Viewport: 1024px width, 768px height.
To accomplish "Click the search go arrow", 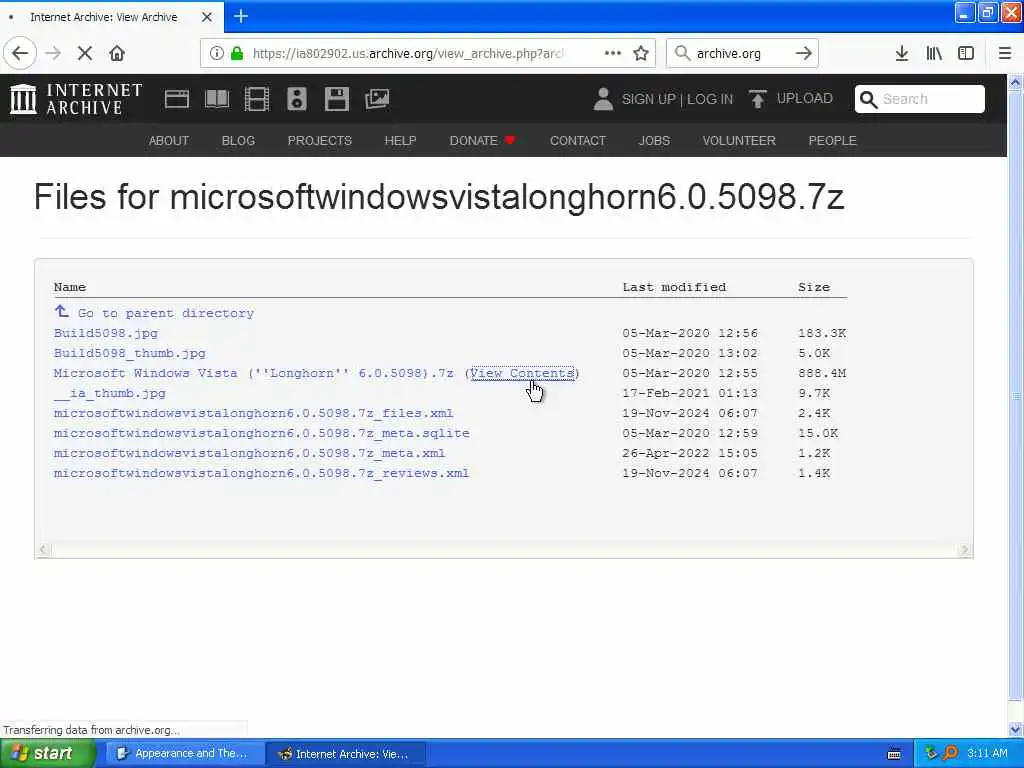I will tap(804, 54).
